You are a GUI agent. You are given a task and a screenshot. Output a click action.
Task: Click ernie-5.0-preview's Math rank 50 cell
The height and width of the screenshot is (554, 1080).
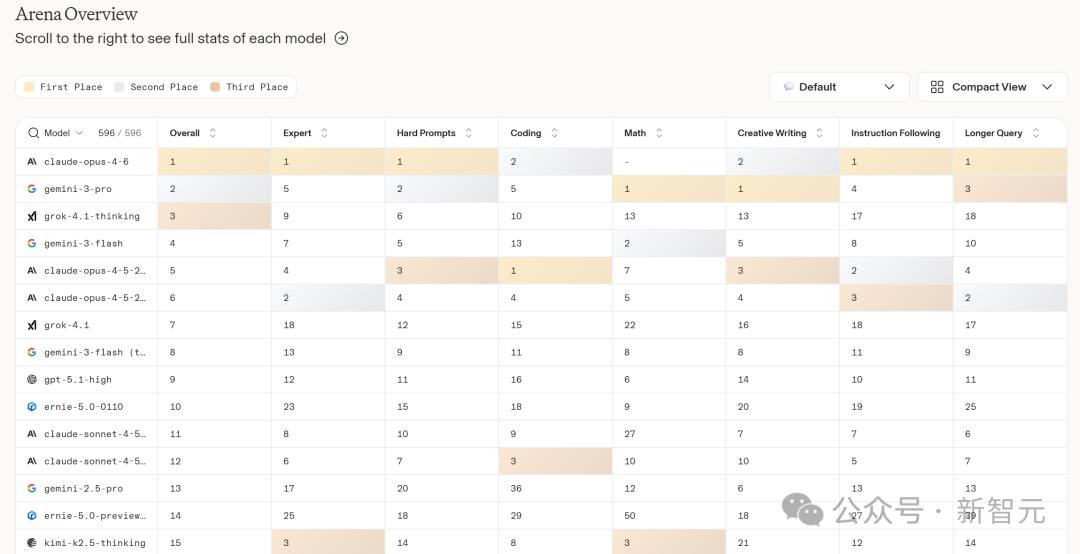click(x=669, y=515)
